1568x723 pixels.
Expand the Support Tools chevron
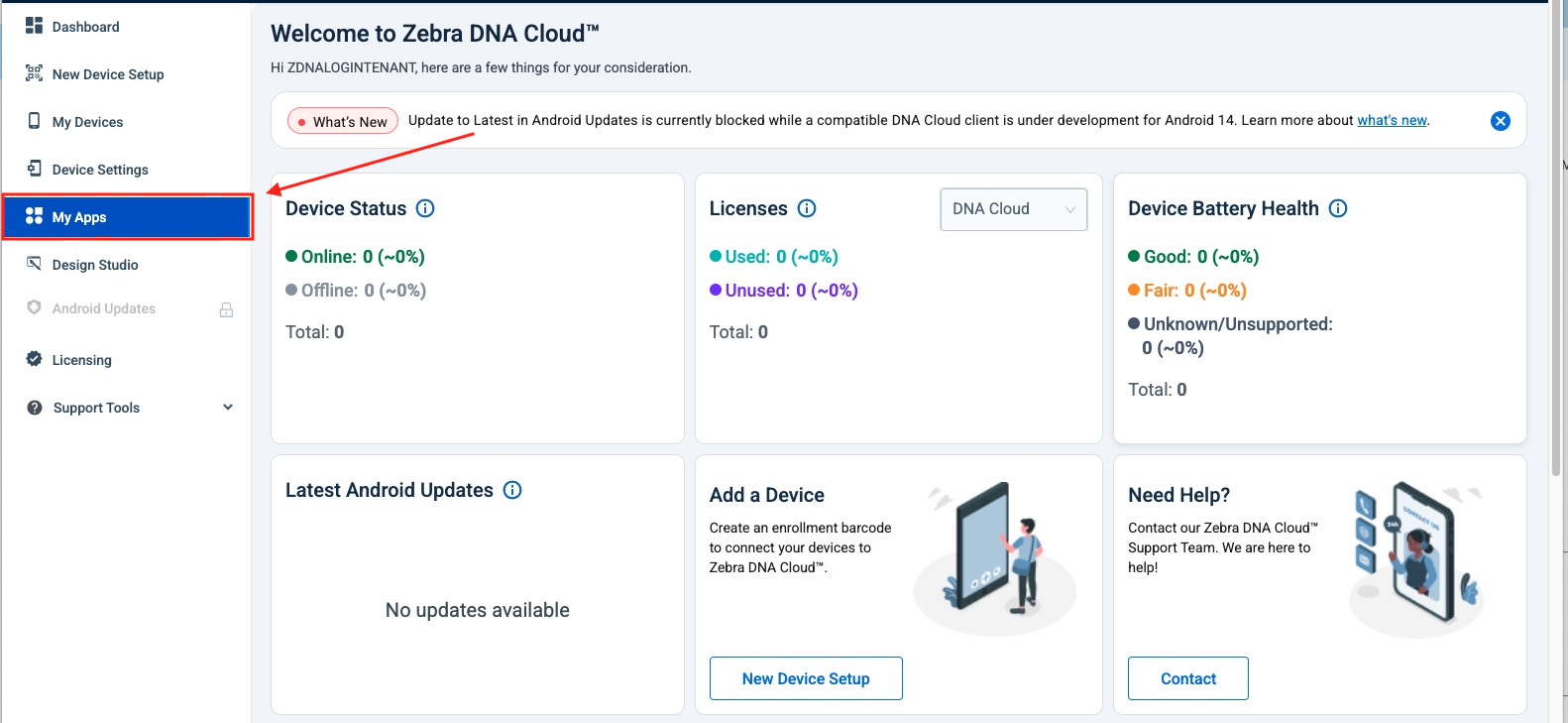tap(228, 408)
